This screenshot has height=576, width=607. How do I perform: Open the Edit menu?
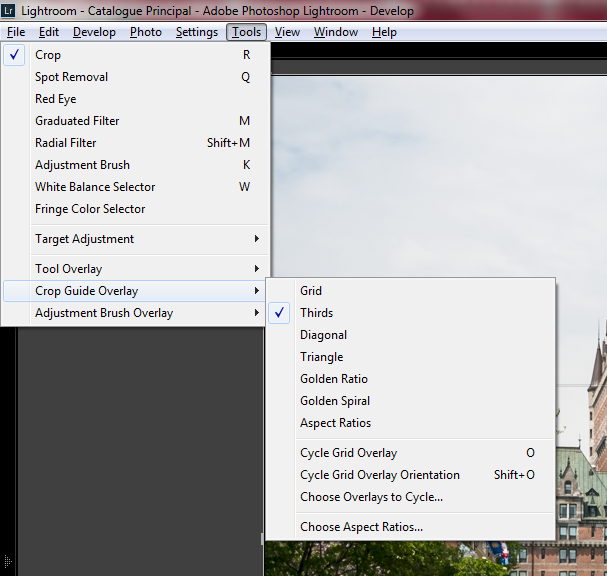(49, 32)
